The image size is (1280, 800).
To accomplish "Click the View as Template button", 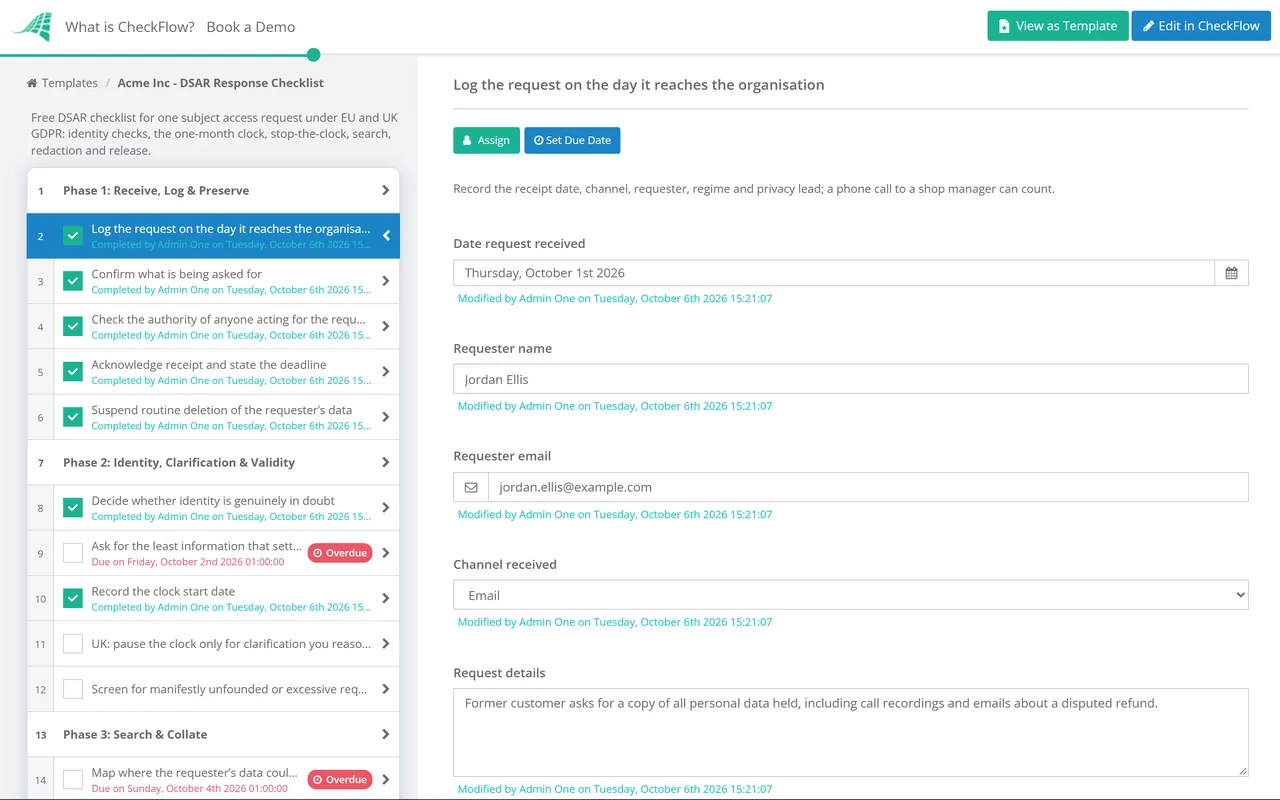I will 1058,26.
